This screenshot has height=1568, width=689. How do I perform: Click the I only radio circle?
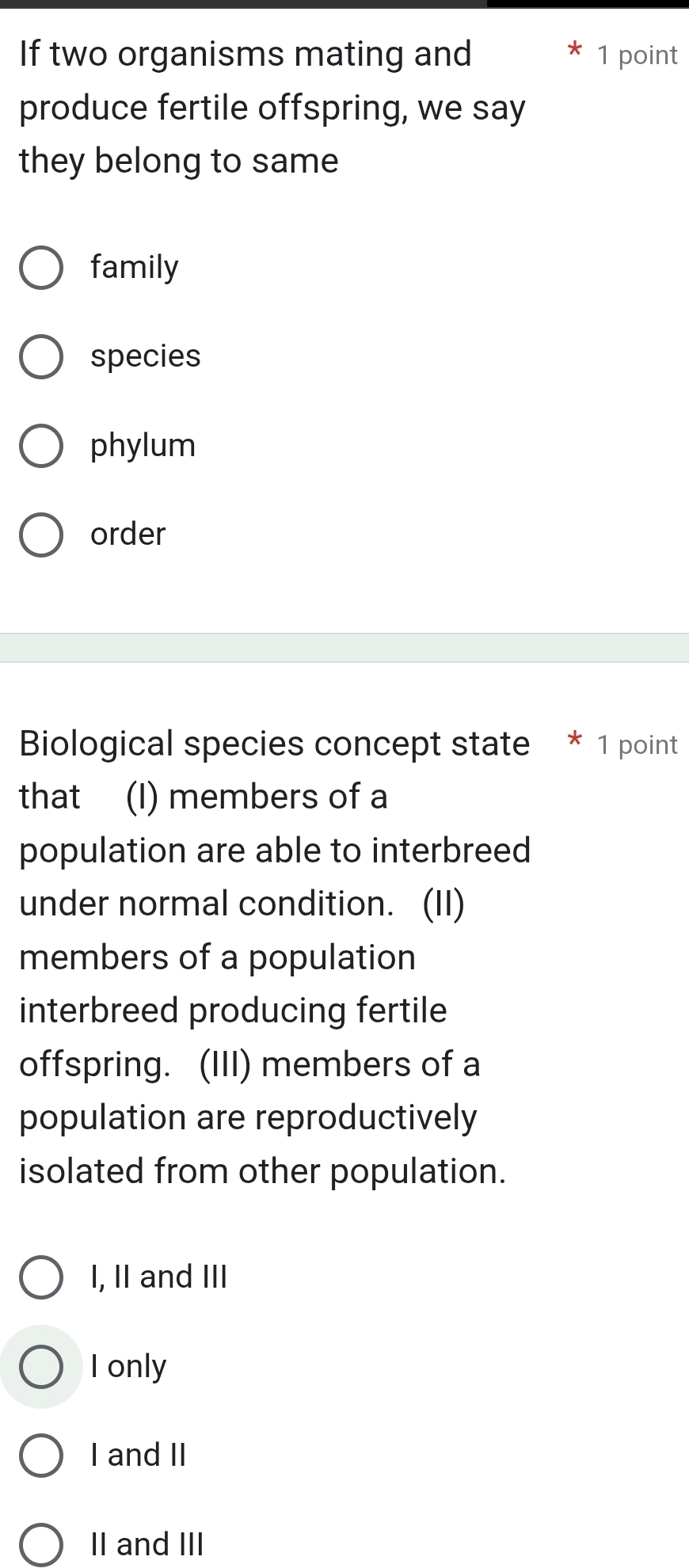41,1367
